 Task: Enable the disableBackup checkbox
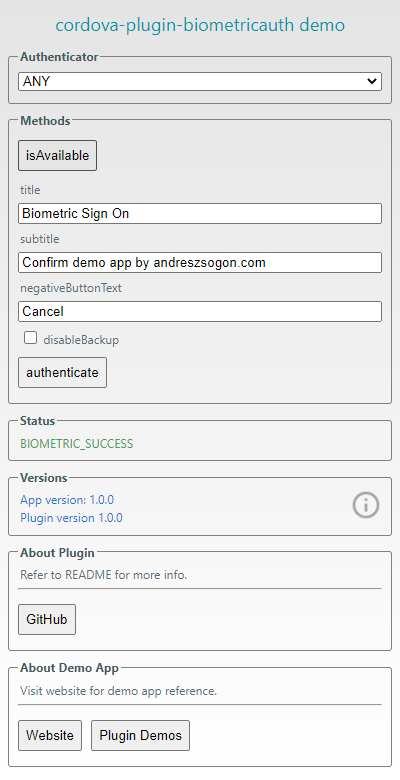30,338
